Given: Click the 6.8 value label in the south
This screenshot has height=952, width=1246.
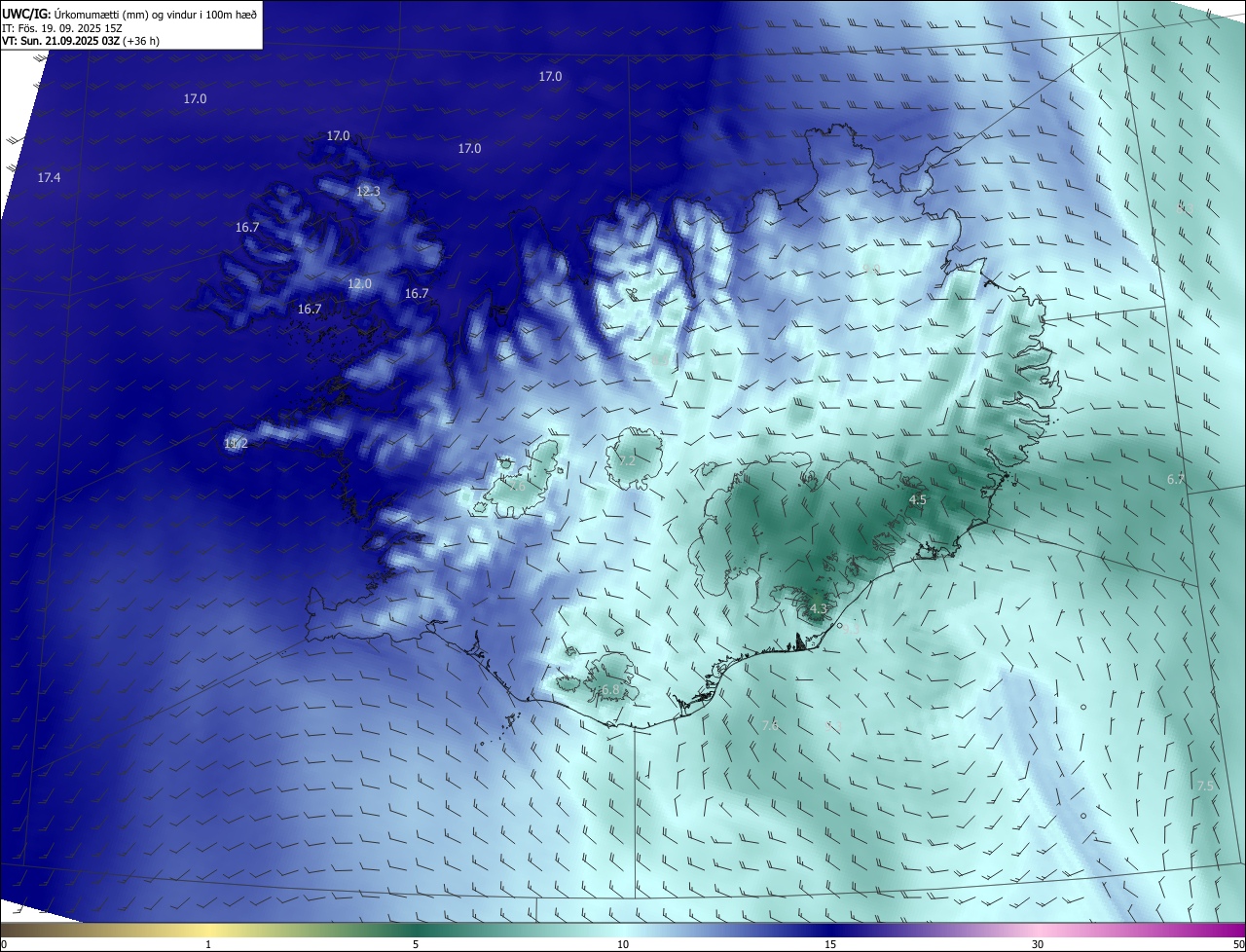Looking at the screenshot, I should (x=610, y=689).
